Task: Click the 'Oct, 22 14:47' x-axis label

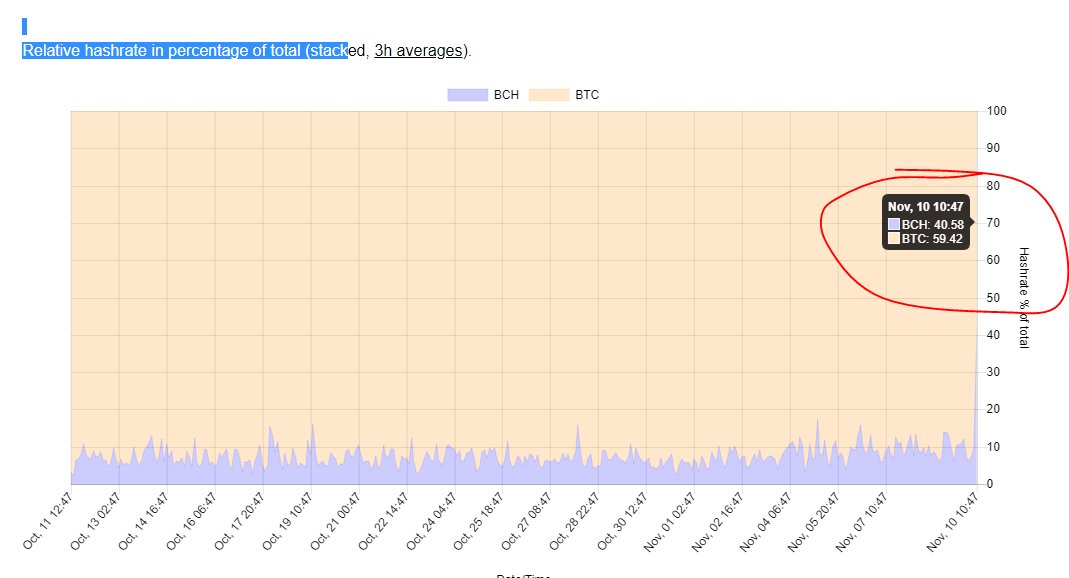Action: (x=382, y=521)
